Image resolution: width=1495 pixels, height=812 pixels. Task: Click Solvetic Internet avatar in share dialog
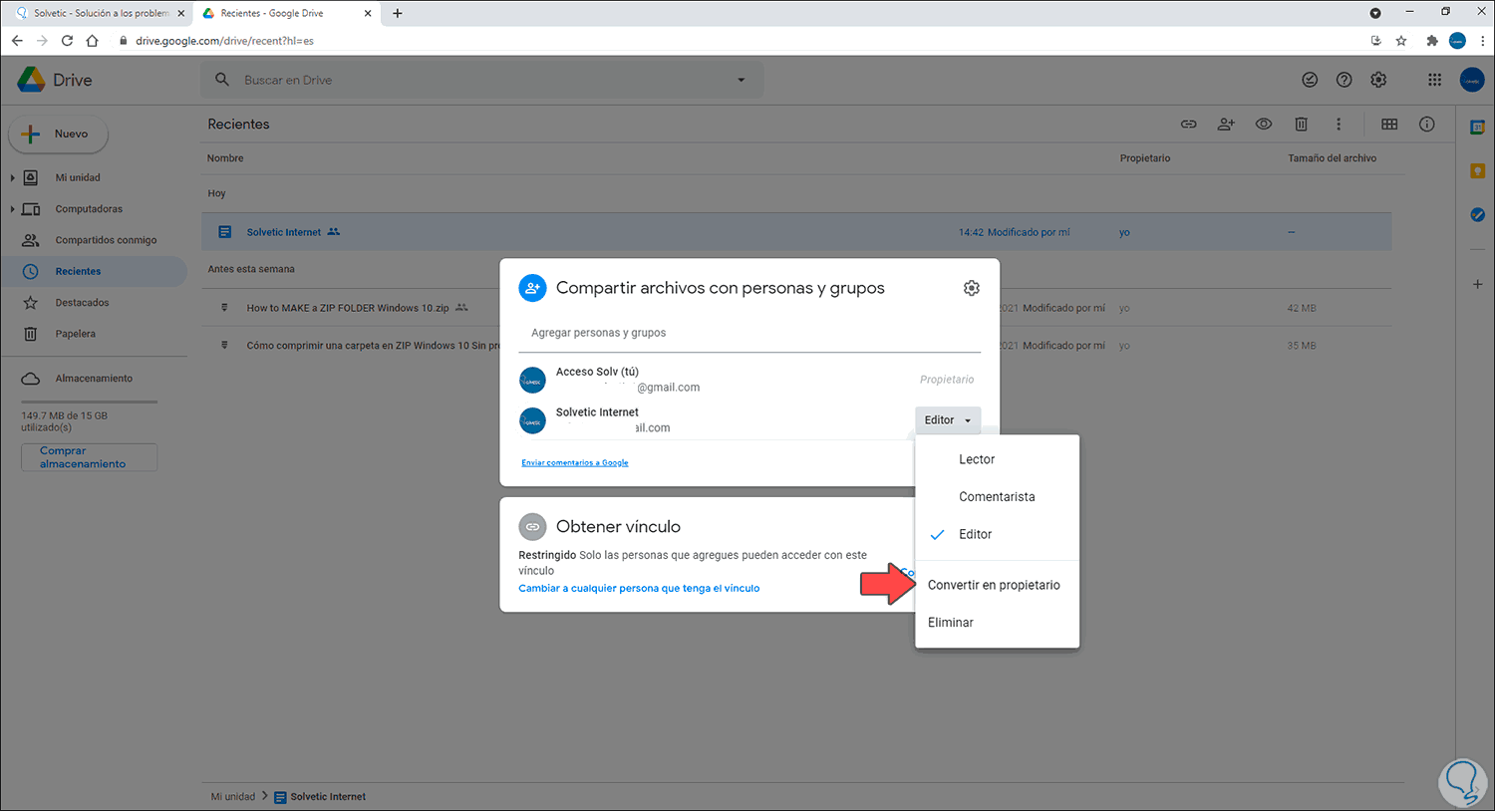[x=532, y=420]
